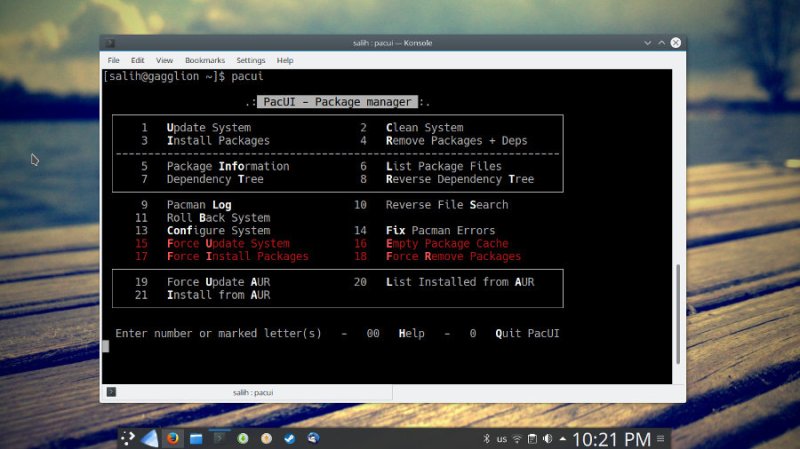Click red 'Force Update System' text
The width and height of the screenshot is (800, 449).
(x=228, y=244)
